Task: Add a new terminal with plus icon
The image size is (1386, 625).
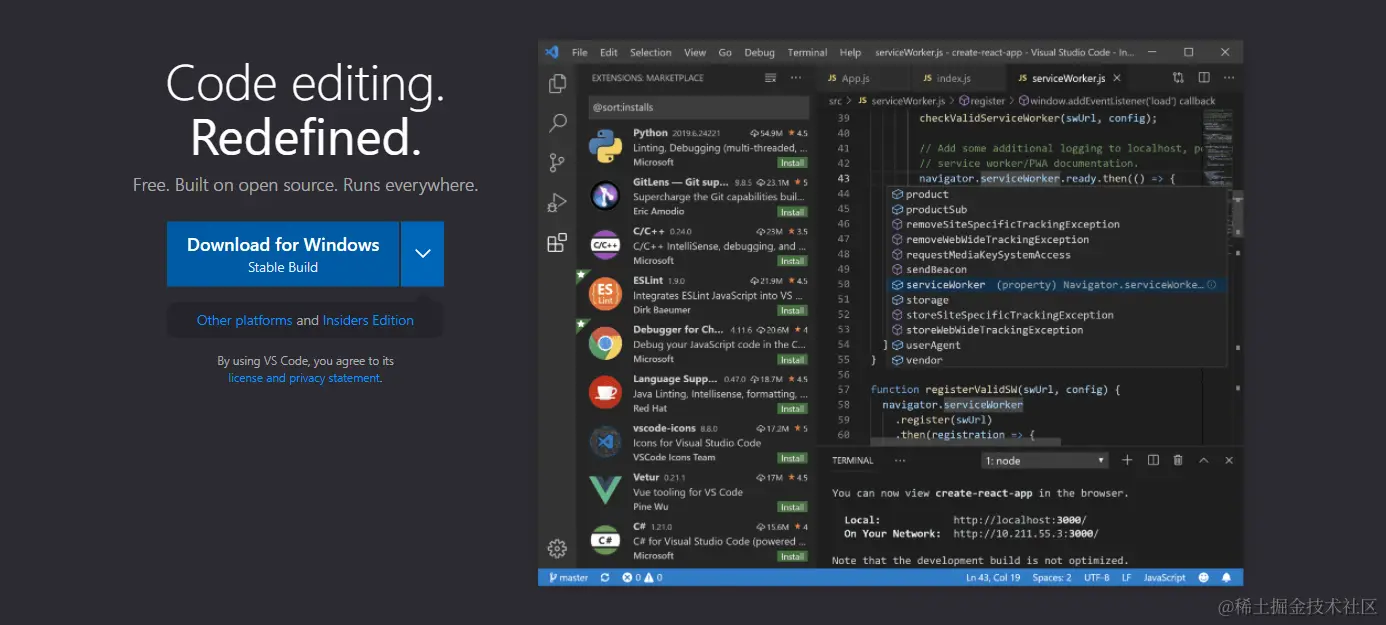Action: tap(1127, 460)
